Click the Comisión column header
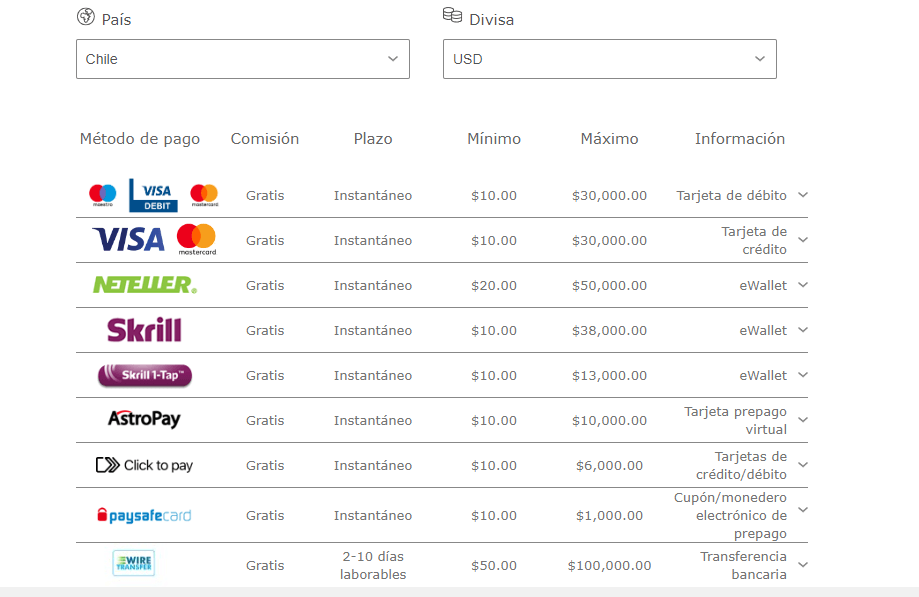The width and height of the screenshot is (919, 597). [265, 139]
